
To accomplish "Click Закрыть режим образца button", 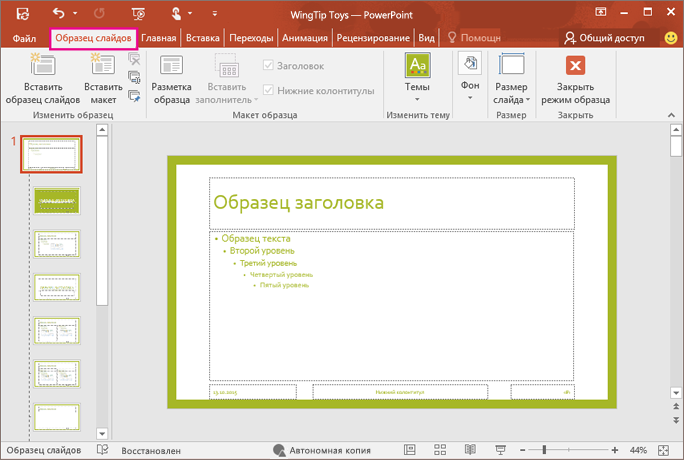I will point(575,80).
